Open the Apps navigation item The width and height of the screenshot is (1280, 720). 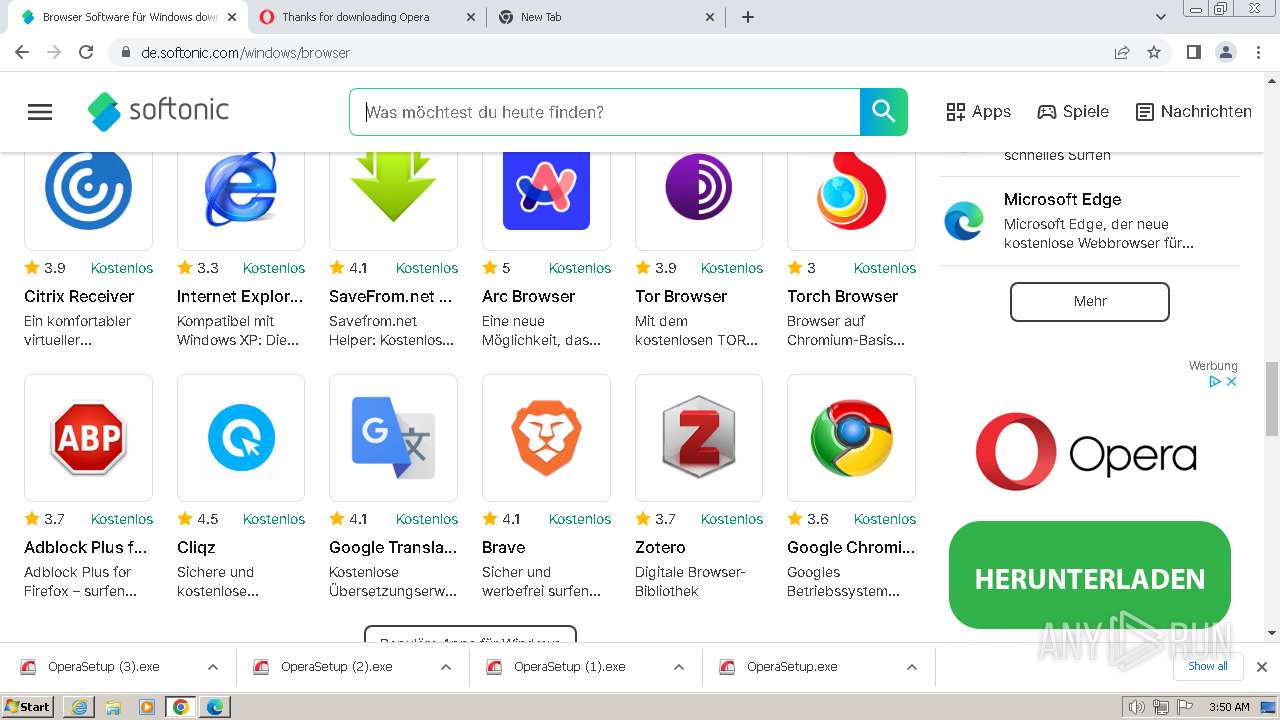(x=979, y=112)
